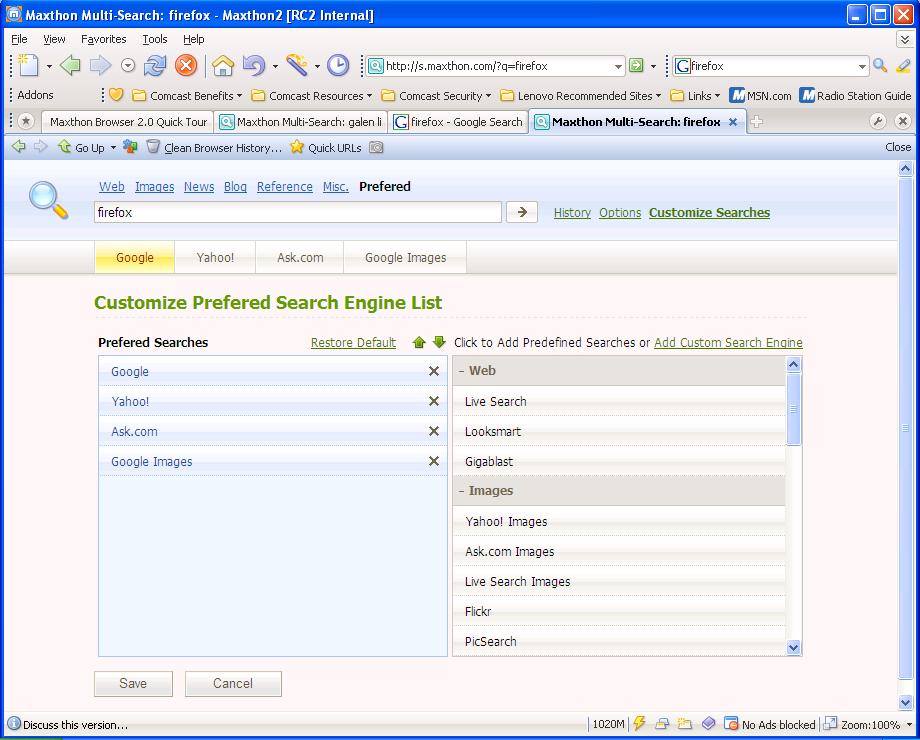Screen dimensions: 920x740
Task: Select the Google Images results tab
Action: tap(405, 257)
